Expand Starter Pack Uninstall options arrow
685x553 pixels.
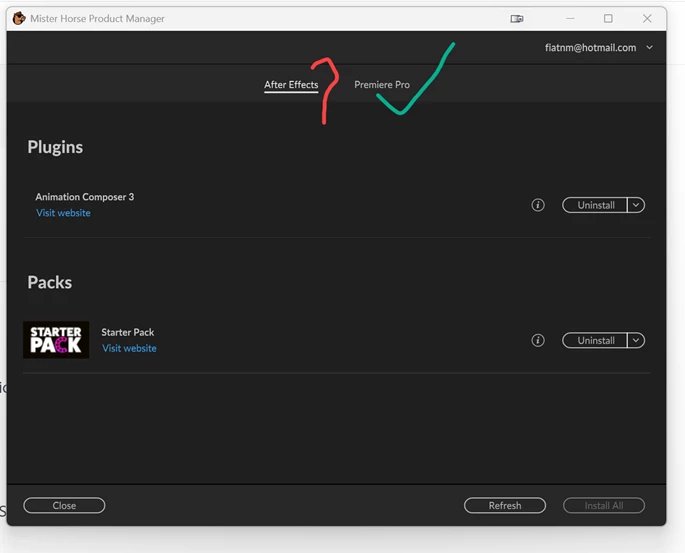[x=636, y=340]
